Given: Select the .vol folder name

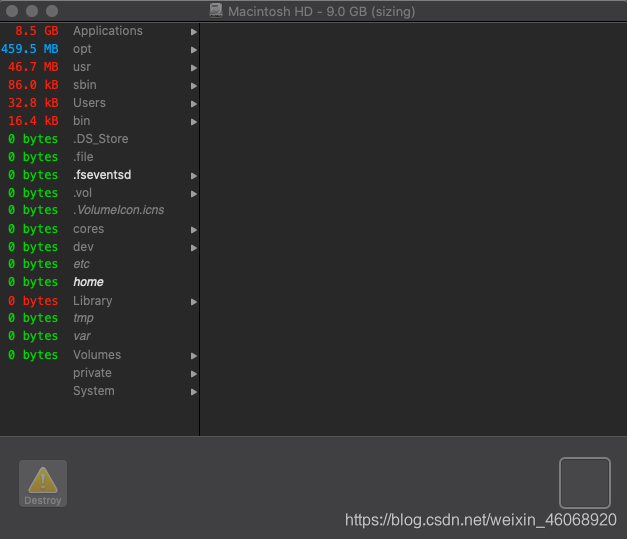Looking at the screenshot, I should (x=82, y=193).
